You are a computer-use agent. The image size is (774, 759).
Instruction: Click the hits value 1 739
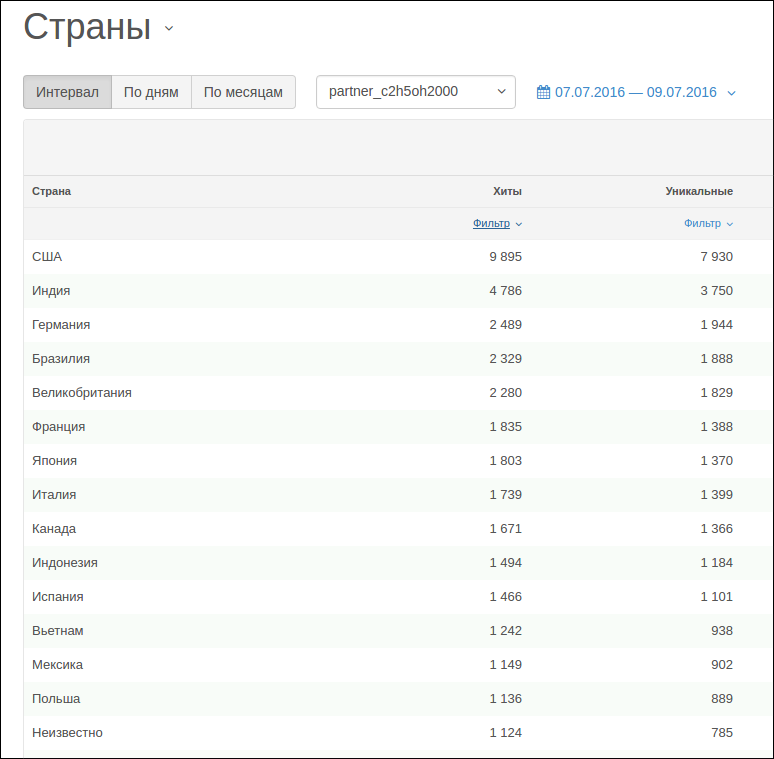[505, 495]
